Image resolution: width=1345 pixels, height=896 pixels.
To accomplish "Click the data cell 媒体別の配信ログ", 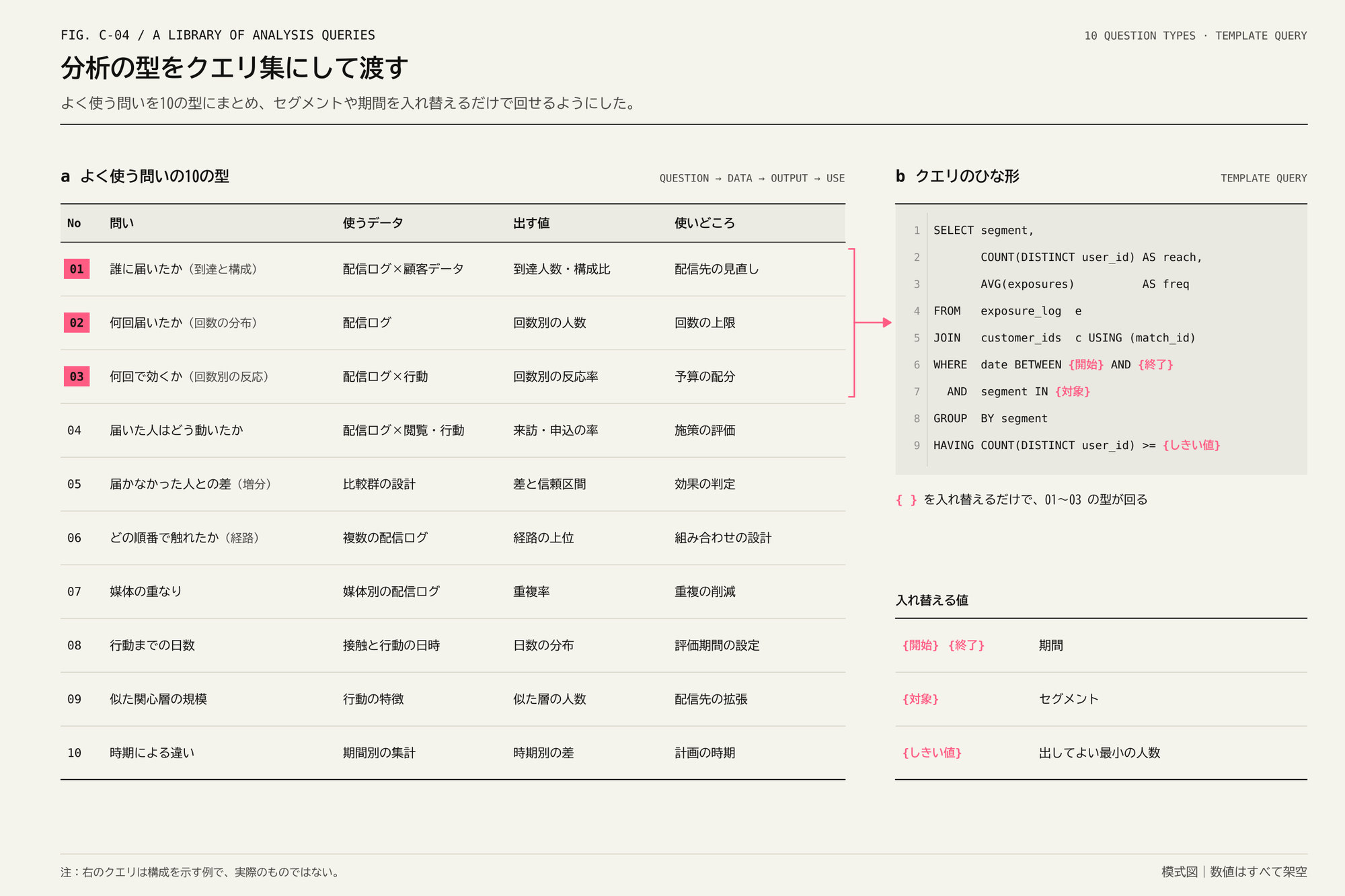I will 391,592.
